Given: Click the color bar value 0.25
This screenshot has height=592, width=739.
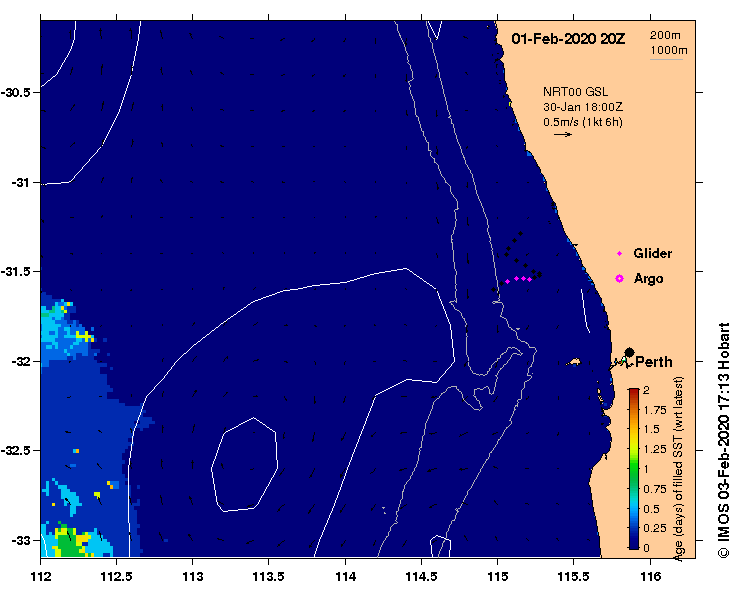Looking at the screenshot, I should click(655, 528).
